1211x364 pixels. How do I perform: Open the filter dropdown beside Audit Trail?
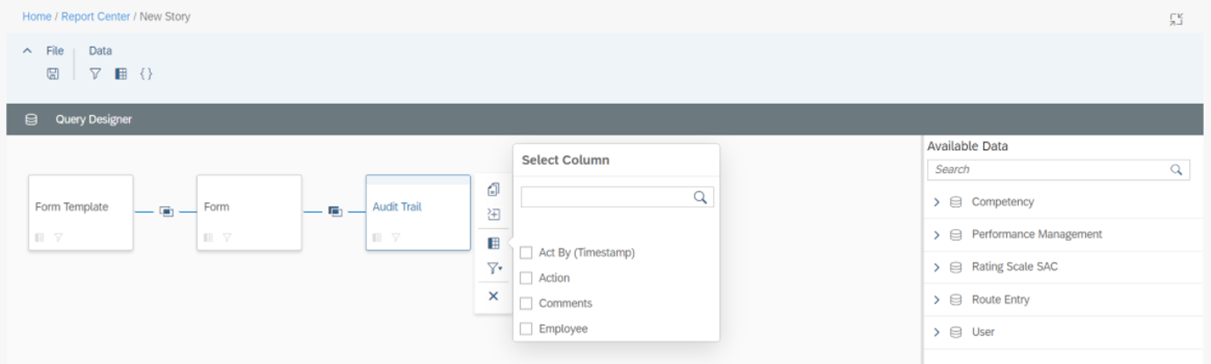coord(494,268)
